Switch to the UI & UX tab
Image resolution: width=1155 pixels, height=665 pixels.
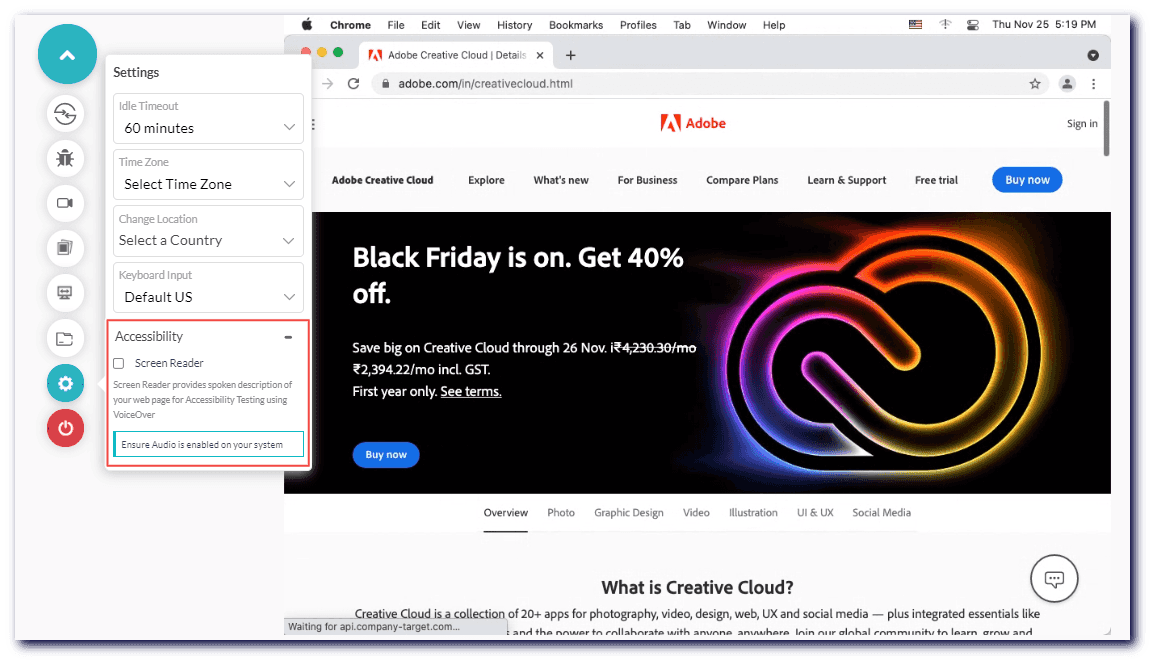click(815, 513)
